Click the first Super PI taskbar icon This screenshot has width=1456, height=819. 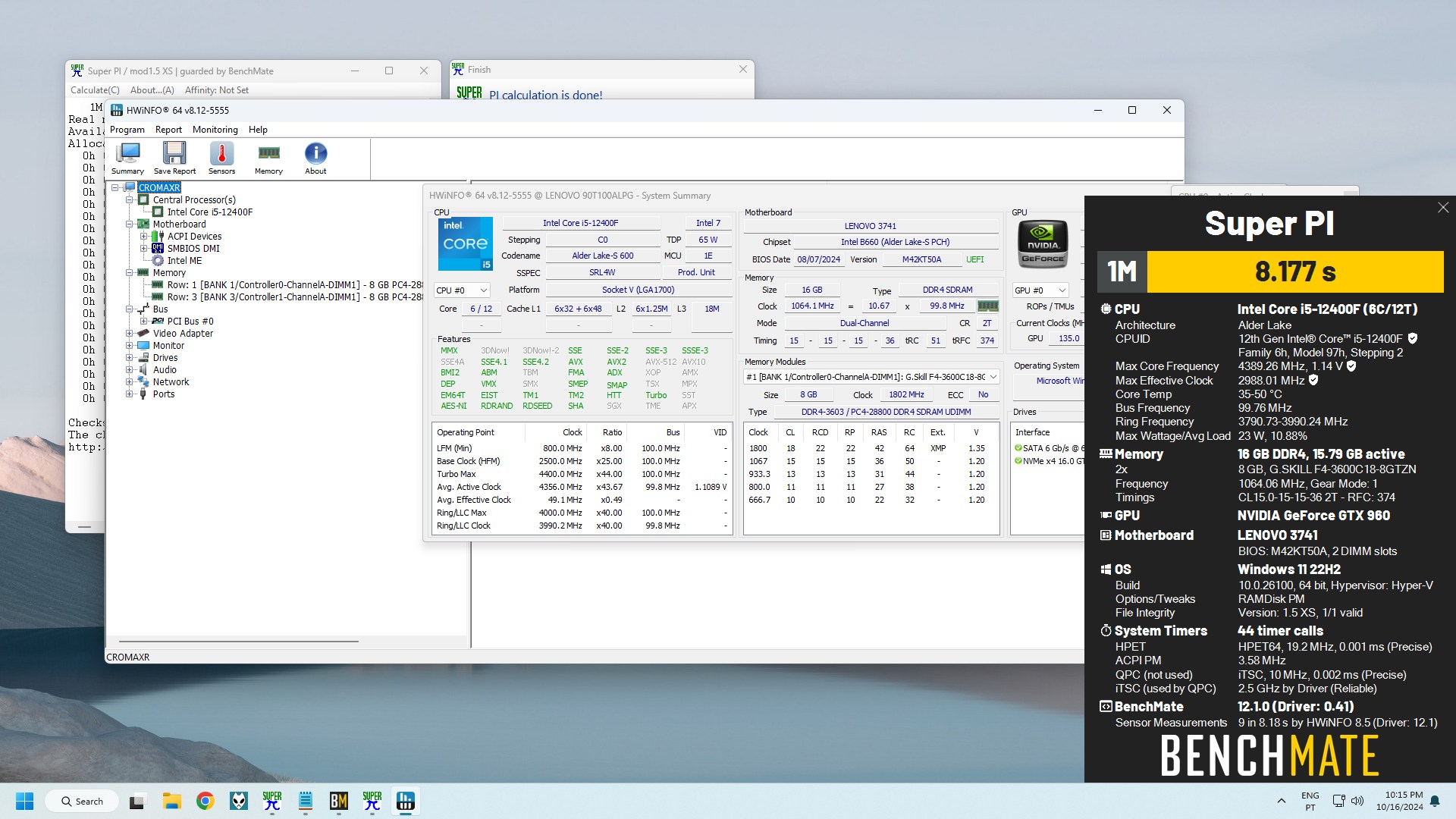pyautogui.click(x=271, y=801)
